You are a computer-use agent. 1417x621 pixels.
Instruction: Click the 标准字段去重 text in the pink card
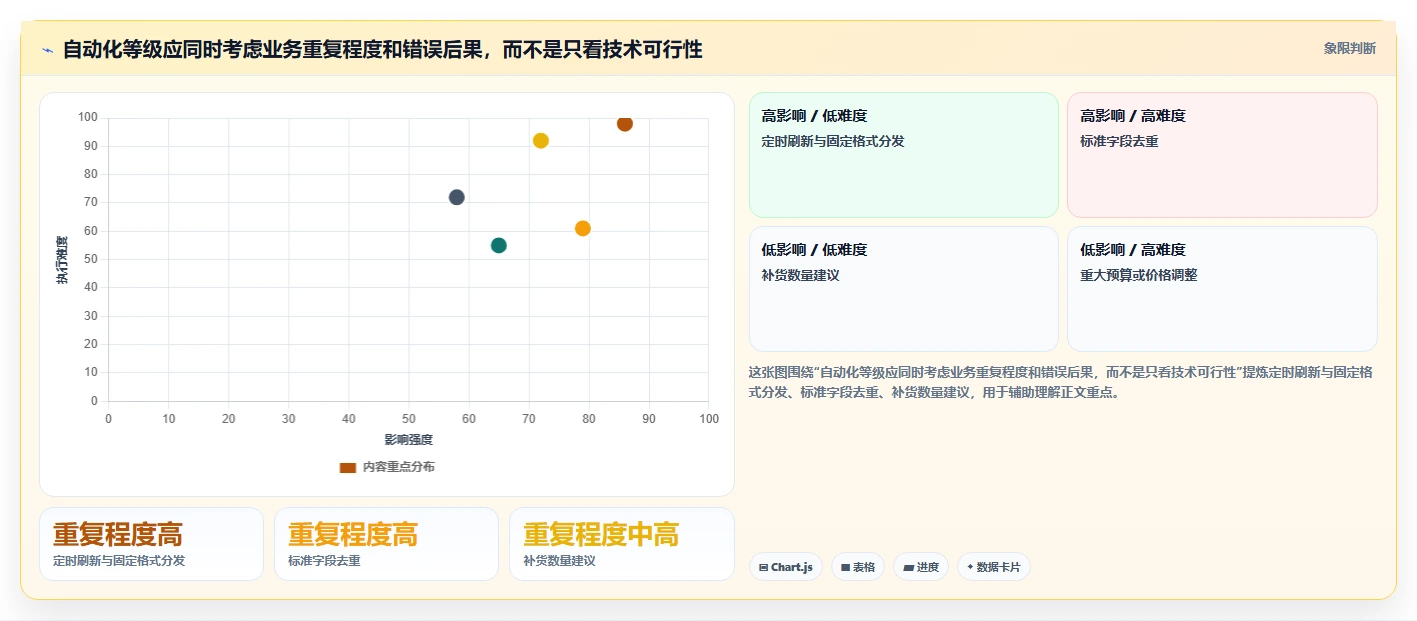tap(1119, 142)
